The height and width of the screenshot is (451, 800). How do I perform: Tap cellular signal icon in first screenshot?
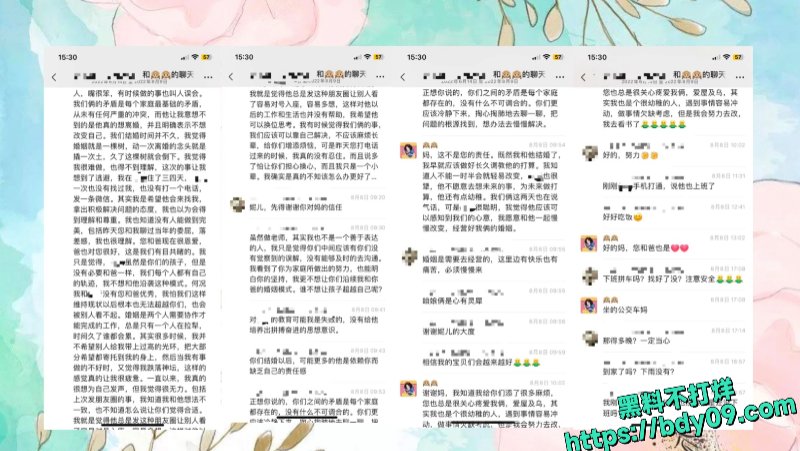[x=185, y=58]
